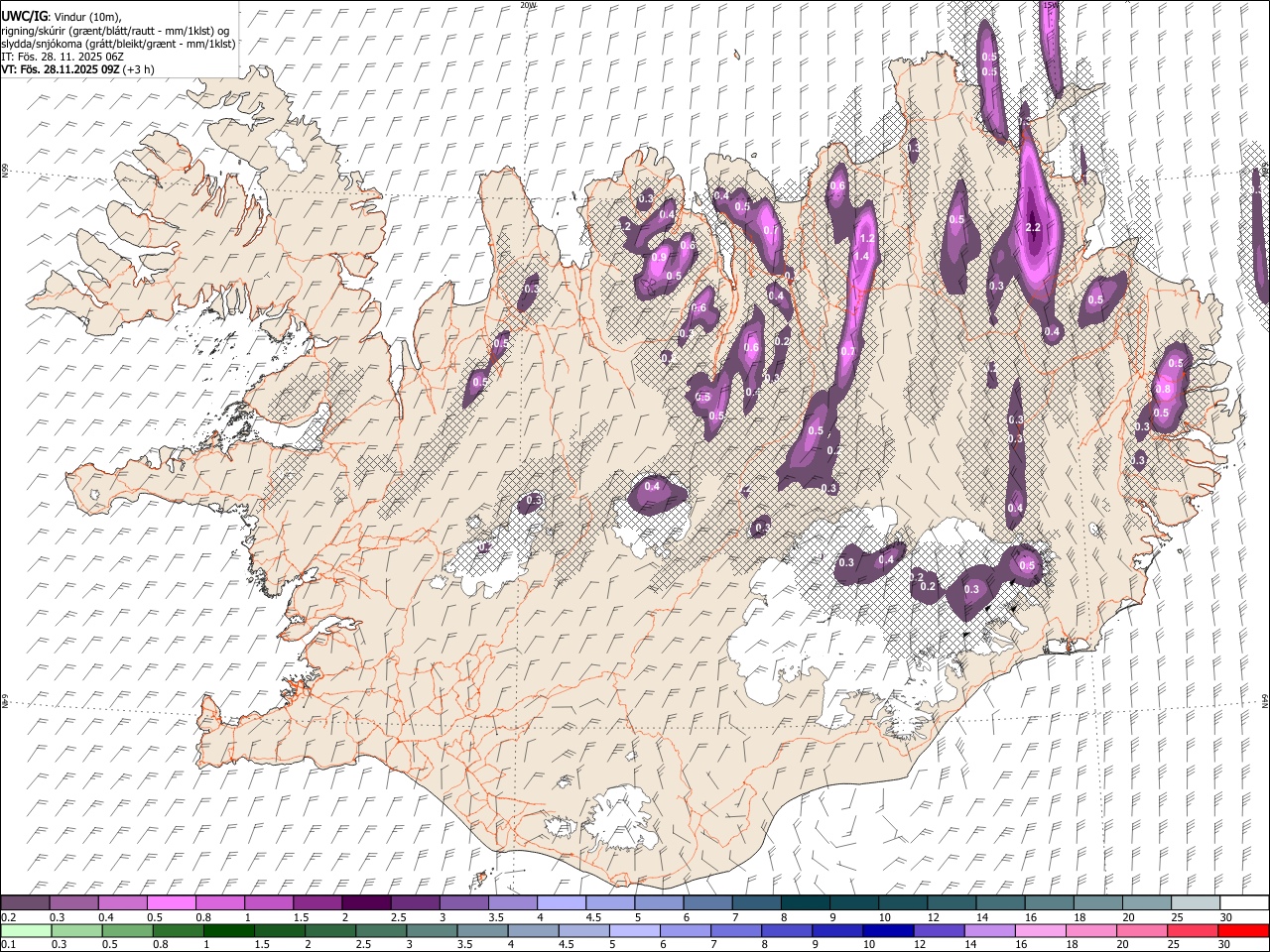
Task: Click the "0.9" precipitation value on the map
Action: 659,258
